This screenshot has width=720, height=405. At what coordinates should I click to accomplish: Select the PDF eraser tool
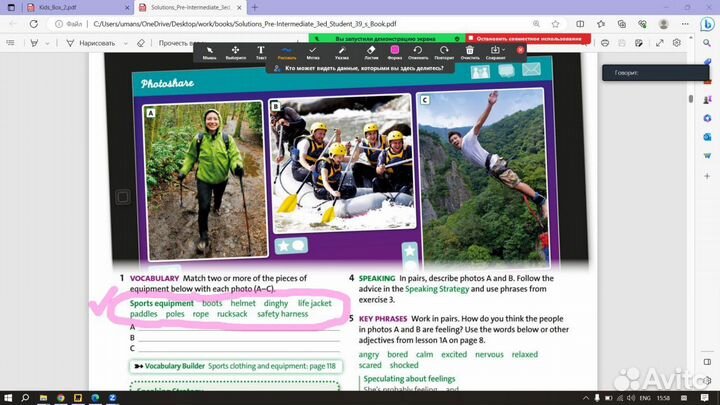[141, 43]
